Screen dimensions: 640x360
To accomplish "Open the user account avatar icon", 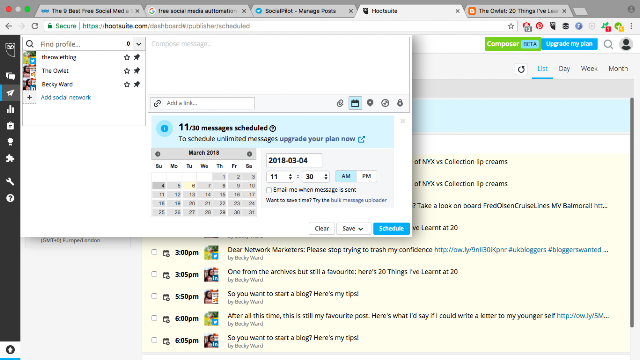I will tap(626, 44).
